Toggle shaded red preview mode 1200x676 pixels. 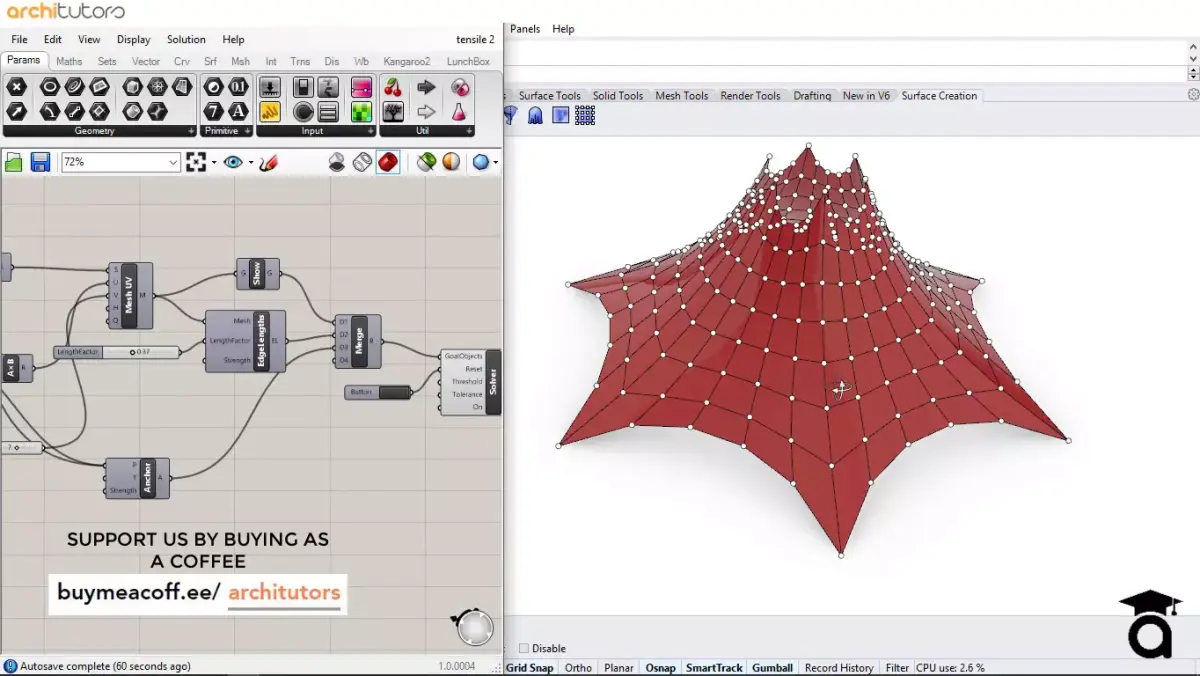pos(388,162)
